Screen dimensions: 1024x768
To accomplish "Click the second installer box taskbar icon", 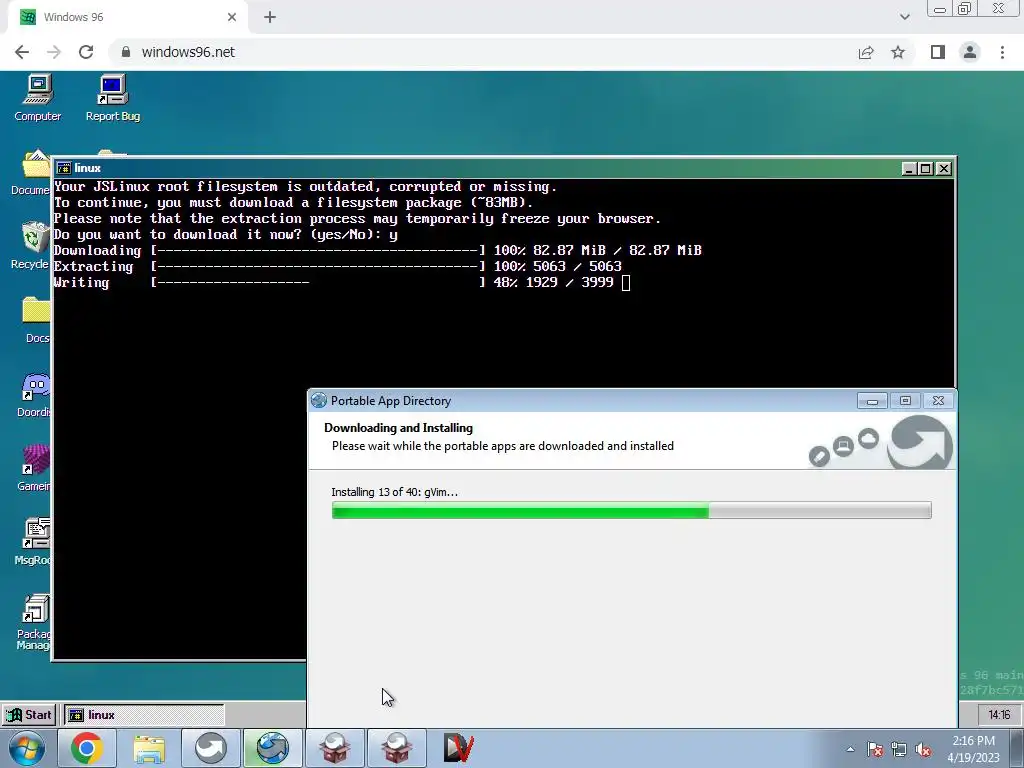I will [x=396, y=748].
